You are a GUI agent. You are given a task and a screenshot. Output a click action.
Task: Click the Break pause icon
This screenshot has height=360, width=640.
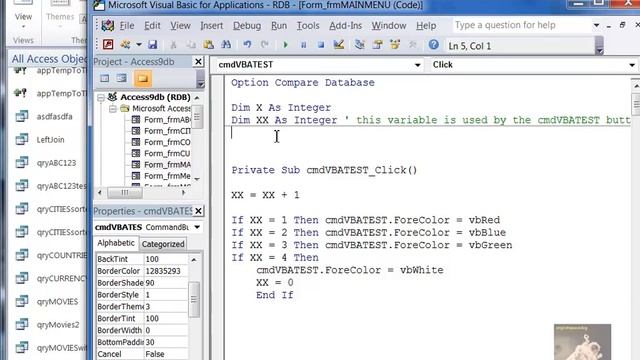[x=303, y=44]
